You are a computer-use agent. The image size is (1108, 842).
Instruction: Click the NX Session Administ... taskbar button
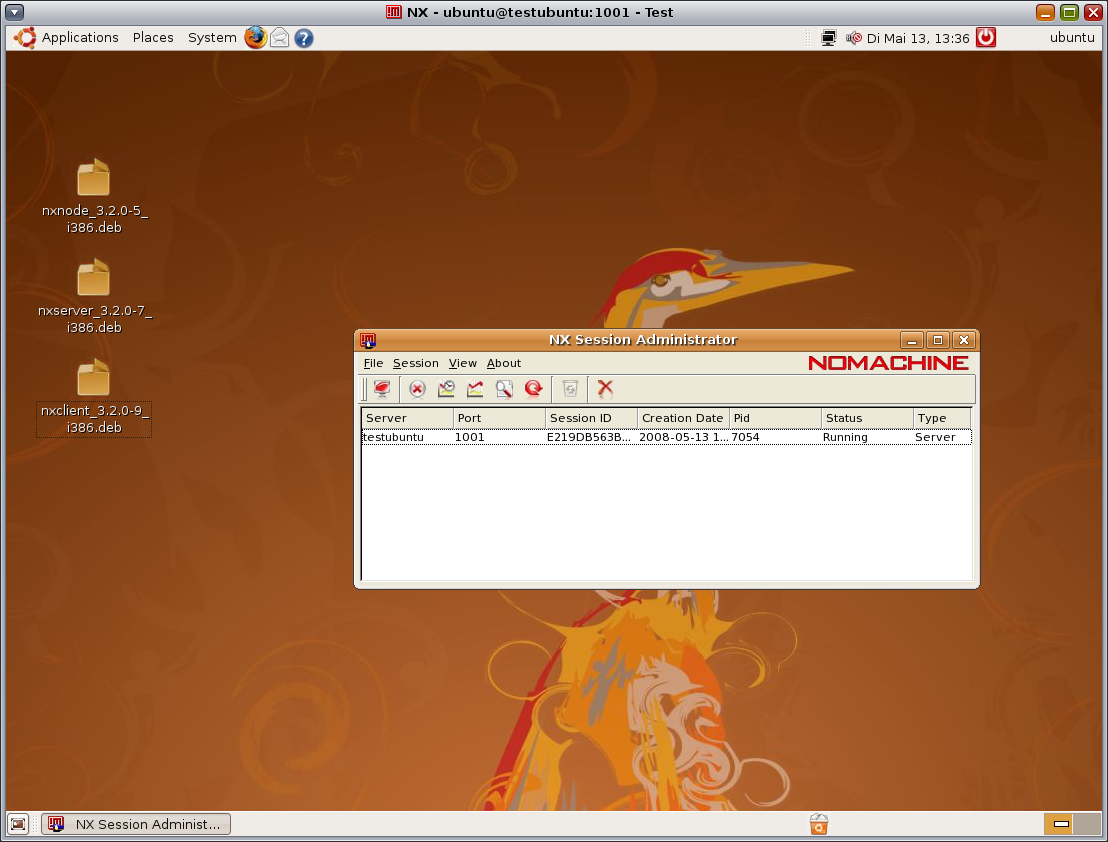pyautogui.click(x=136, y=824)
